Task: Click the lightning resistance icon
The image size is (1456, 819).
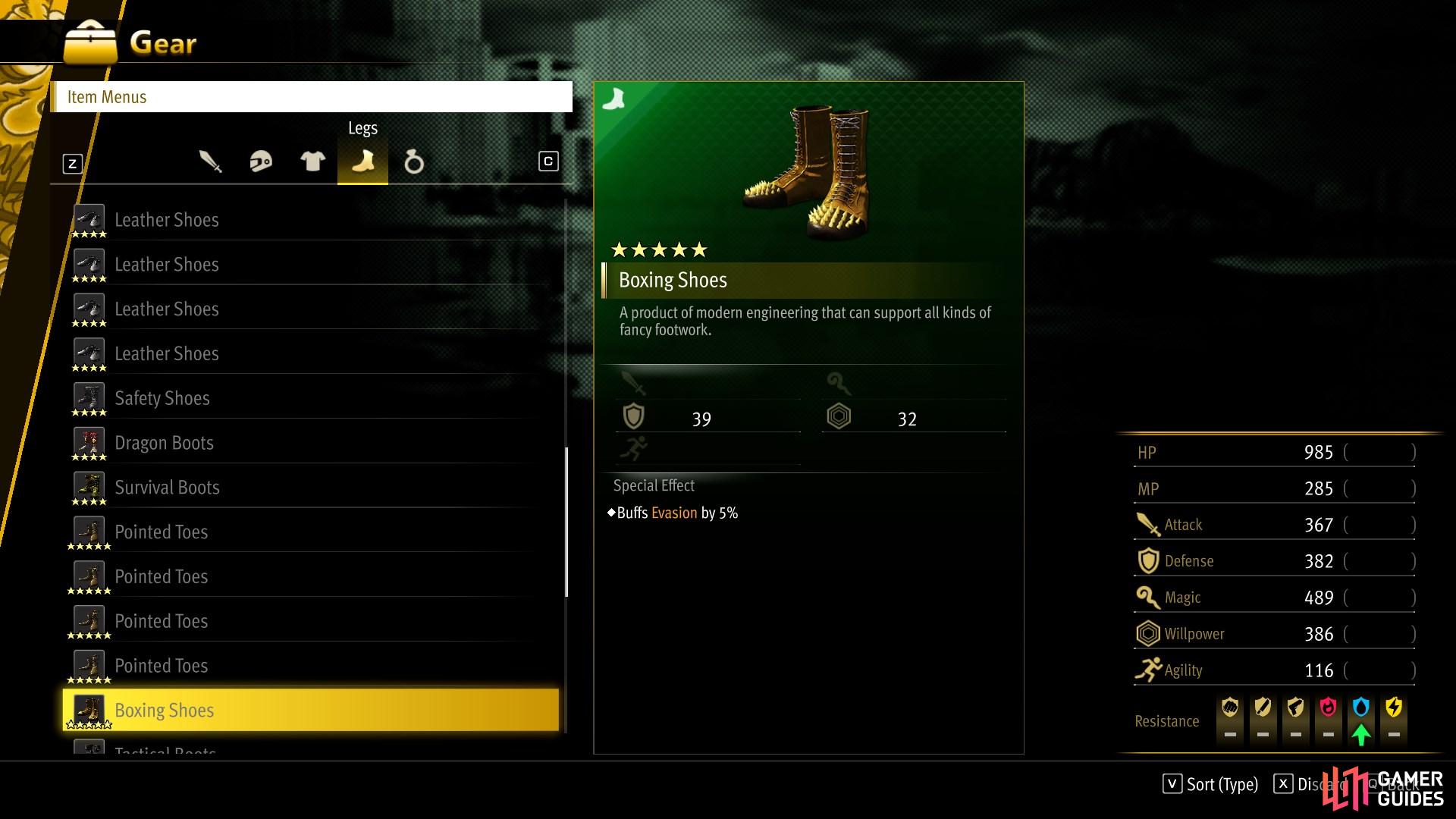Action: tap(1394, 708)
